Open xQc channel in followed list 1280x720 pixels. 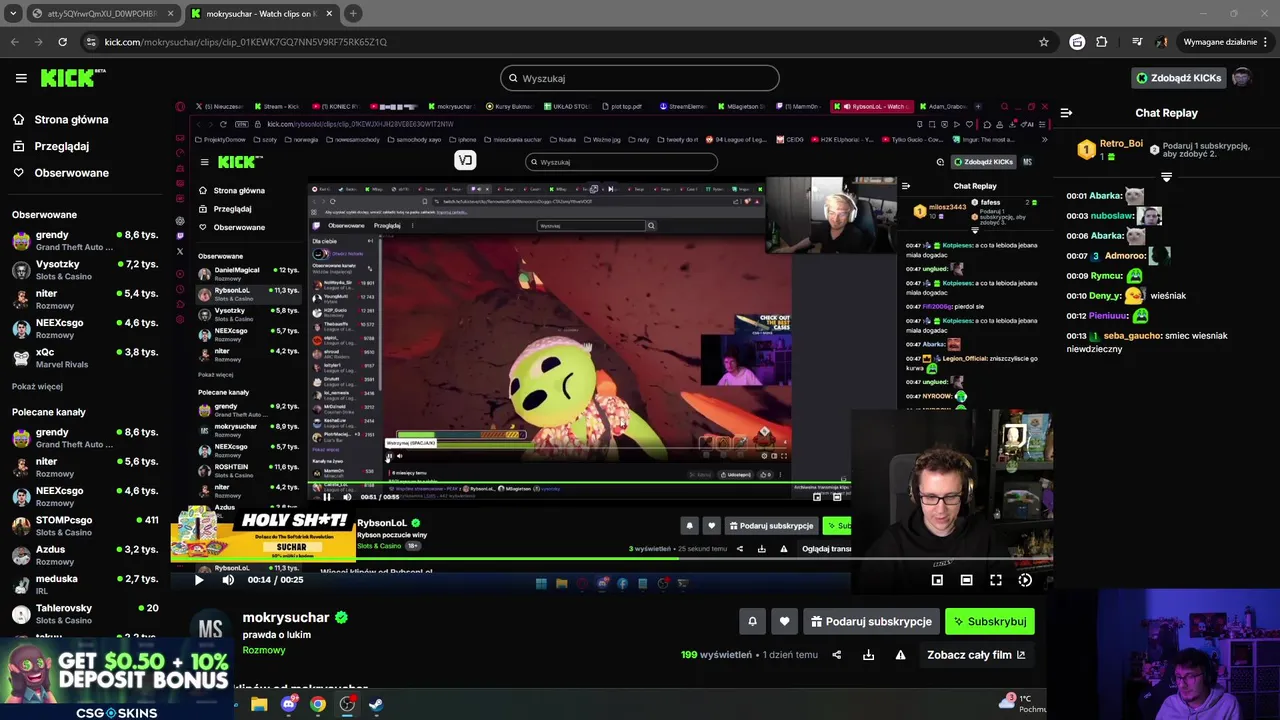pyautogui.click(x=85, y=358)
